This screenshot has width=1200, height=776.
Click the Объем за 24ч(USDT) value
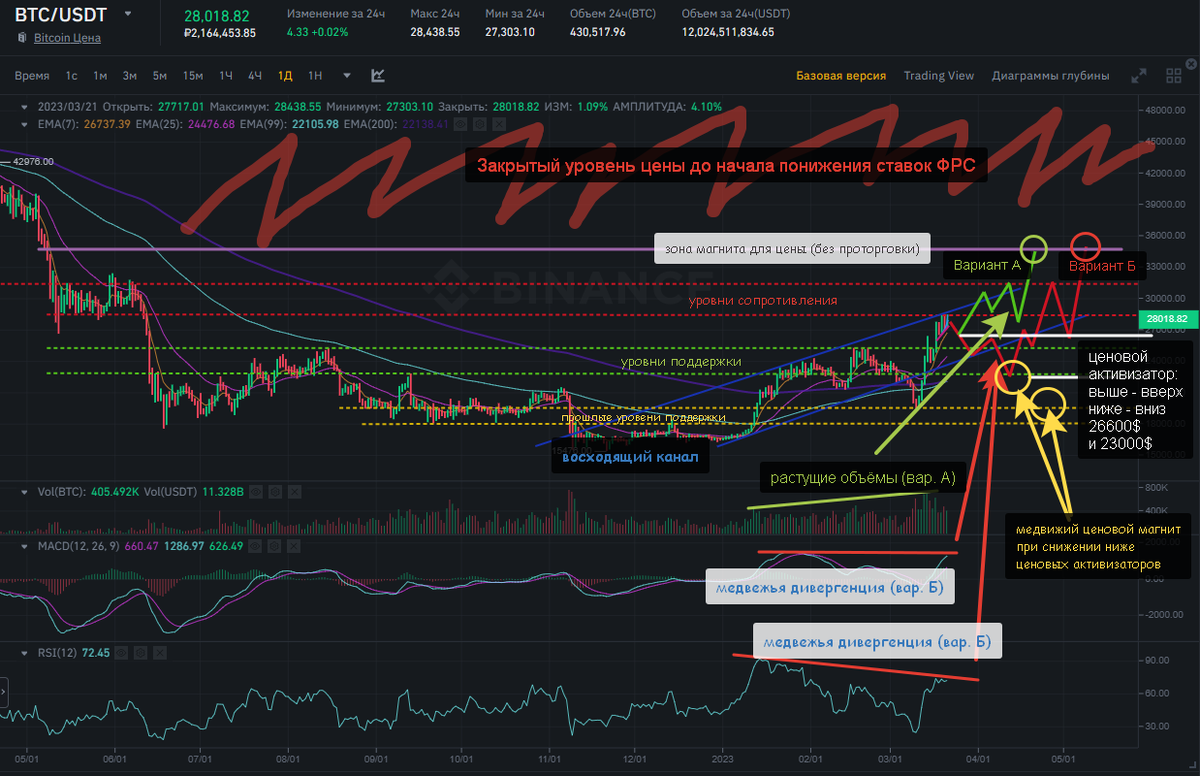(727, 32)
